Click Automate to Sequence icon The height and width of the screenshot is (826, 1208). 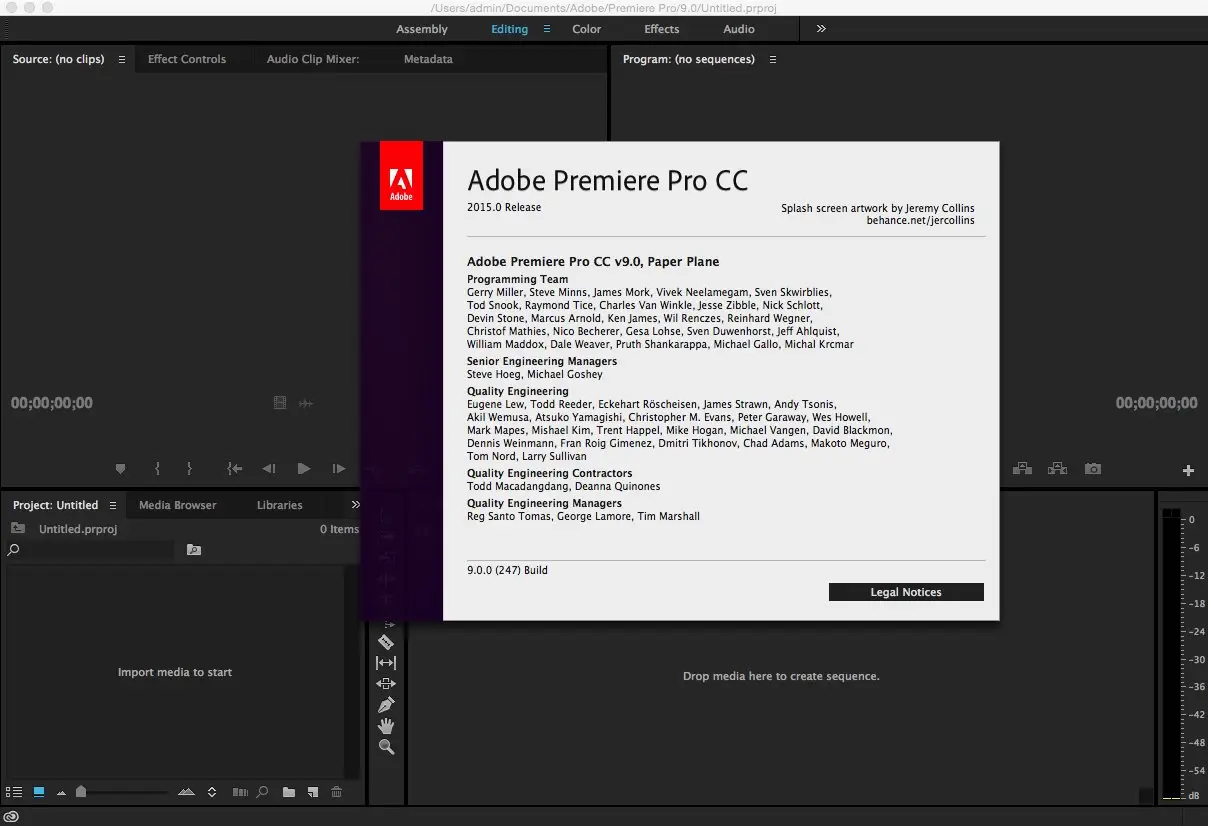coord(240,792)
